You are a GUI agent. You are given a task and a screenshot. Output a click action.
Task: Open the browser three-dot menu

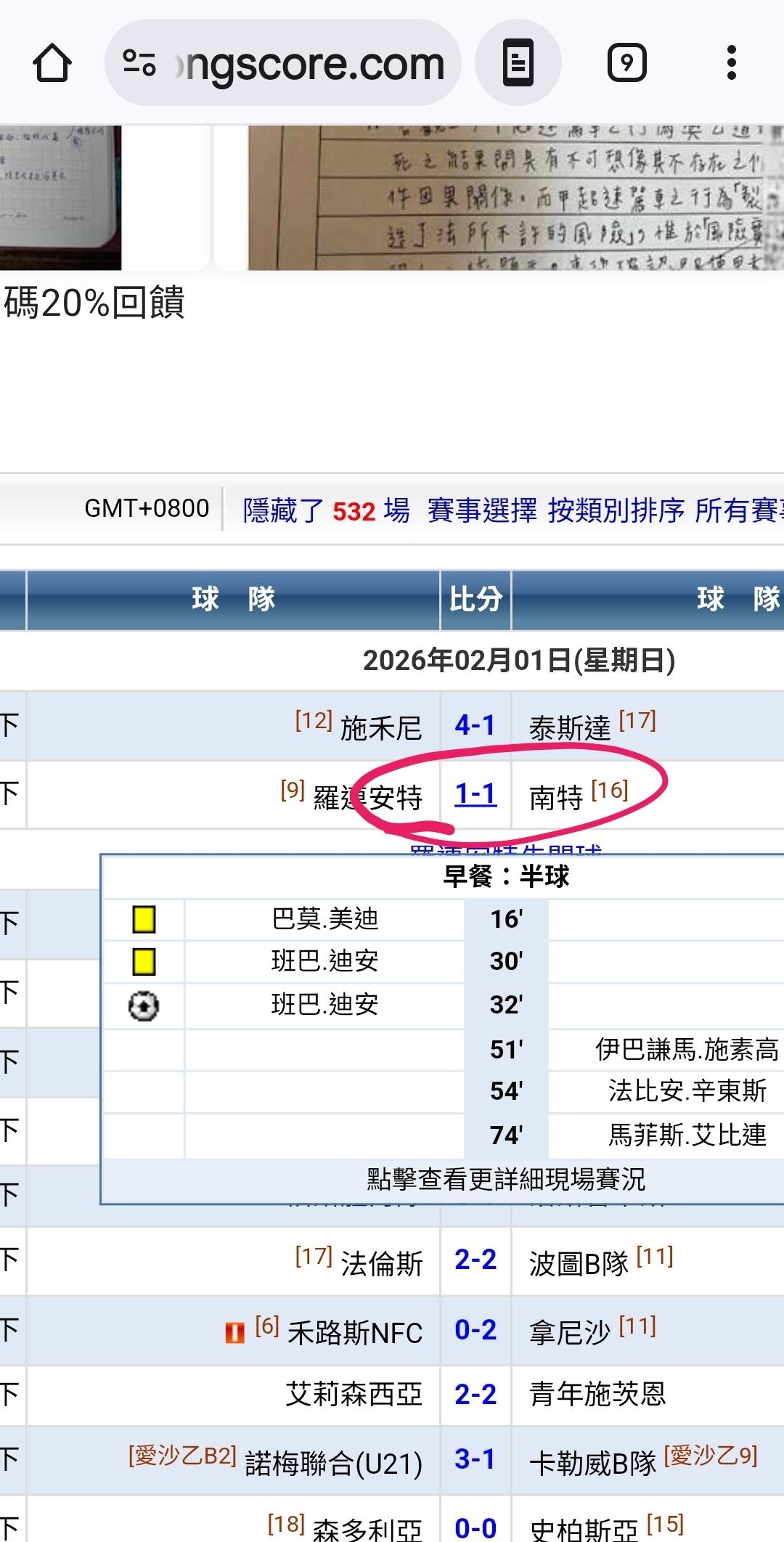731,63
